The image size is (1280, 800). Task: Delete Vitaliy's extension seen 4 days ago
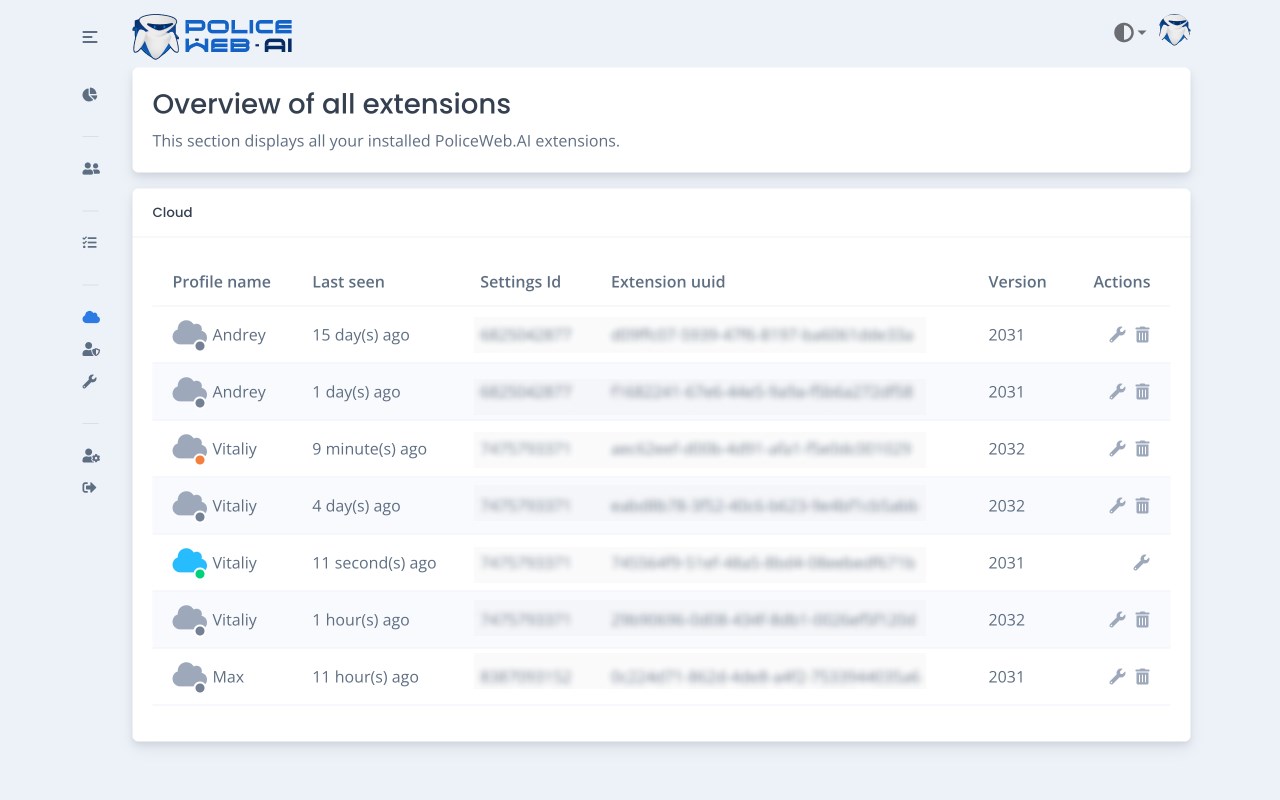(x=1142, y=506)
